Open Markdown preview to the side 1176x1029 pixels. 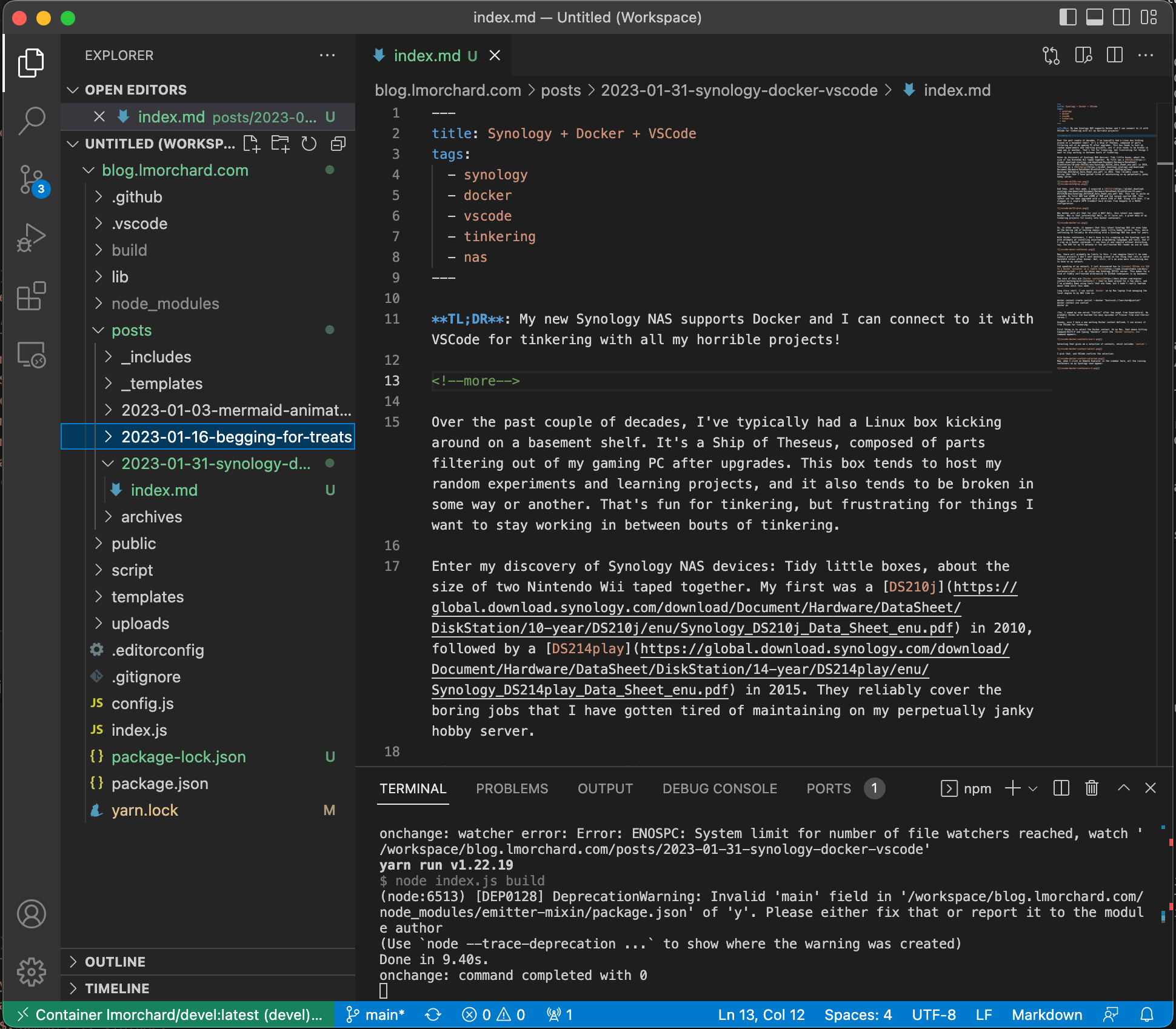pos(1083,55)
